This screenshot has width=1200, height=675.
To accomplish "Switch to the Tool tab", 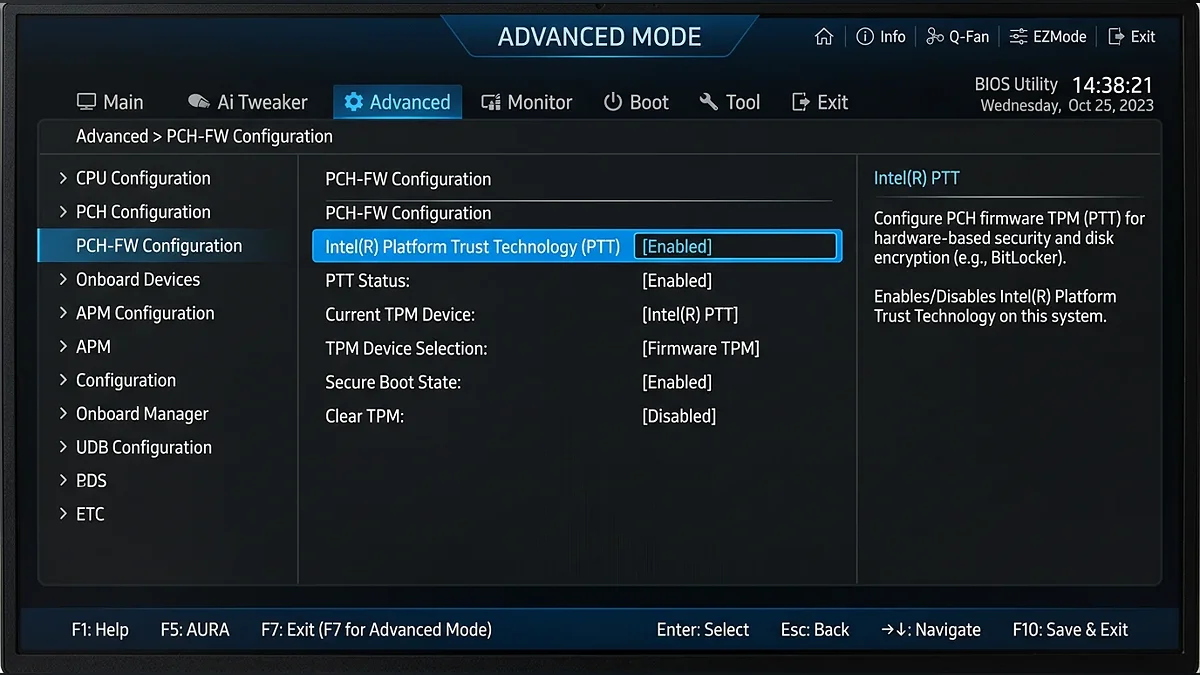I will tap(730, 102).
